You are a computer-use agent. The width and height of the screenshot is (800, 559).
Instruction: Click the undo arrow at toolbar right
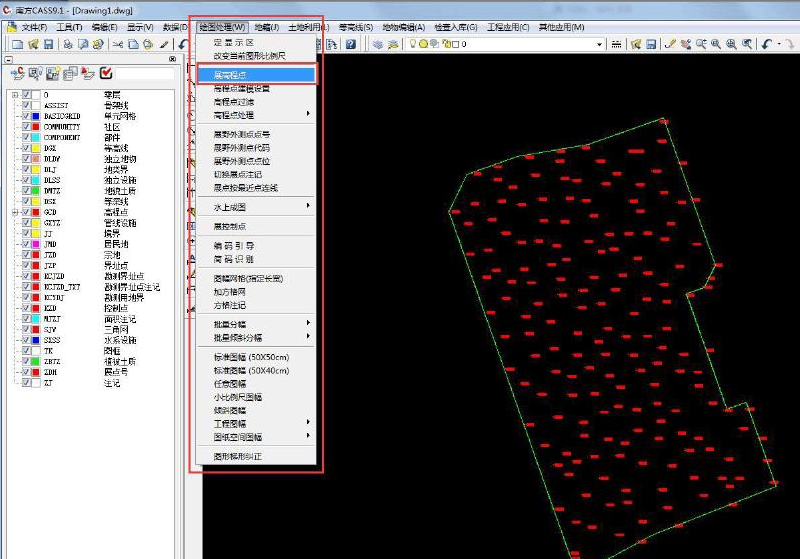pos(766,45)
